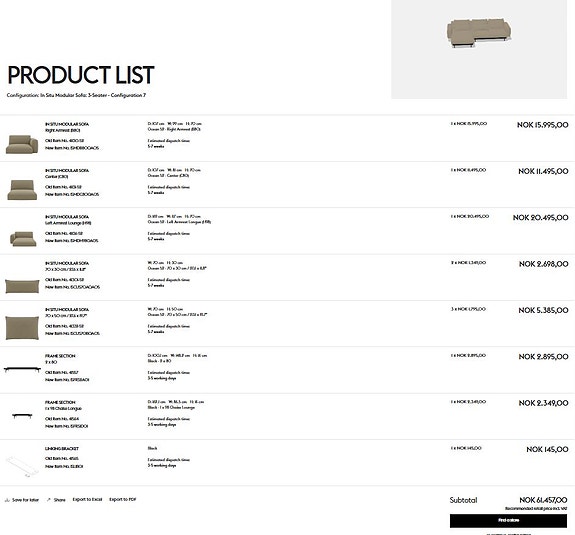Click the Linking Bracket unit price quantity
Screen dimensions: 575x535
pyautogui.click(x=466, y=448)
